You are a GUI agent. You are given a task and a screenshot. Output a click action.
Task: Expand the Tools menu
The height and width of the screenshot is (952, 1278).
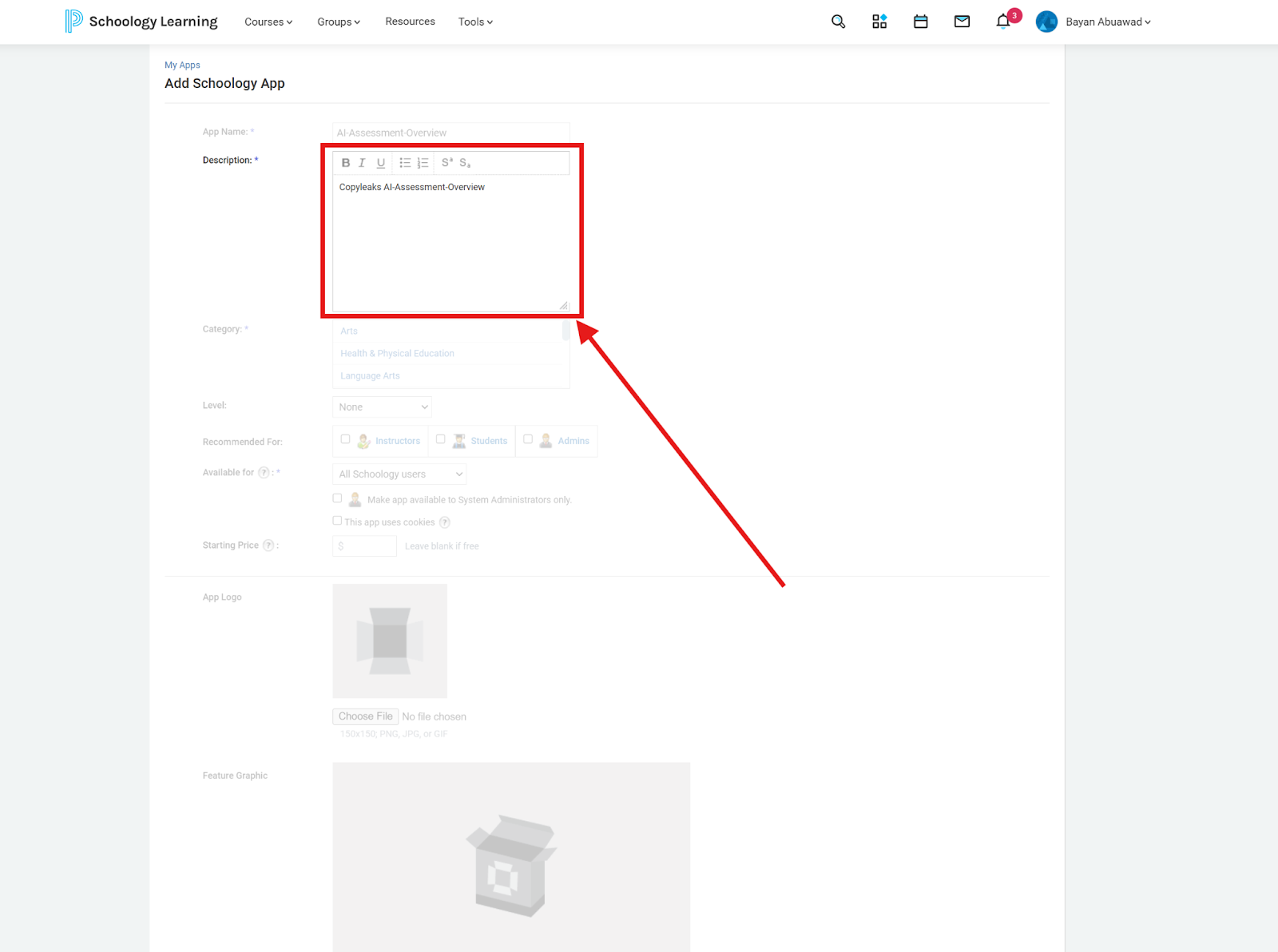tap(475, 22)
